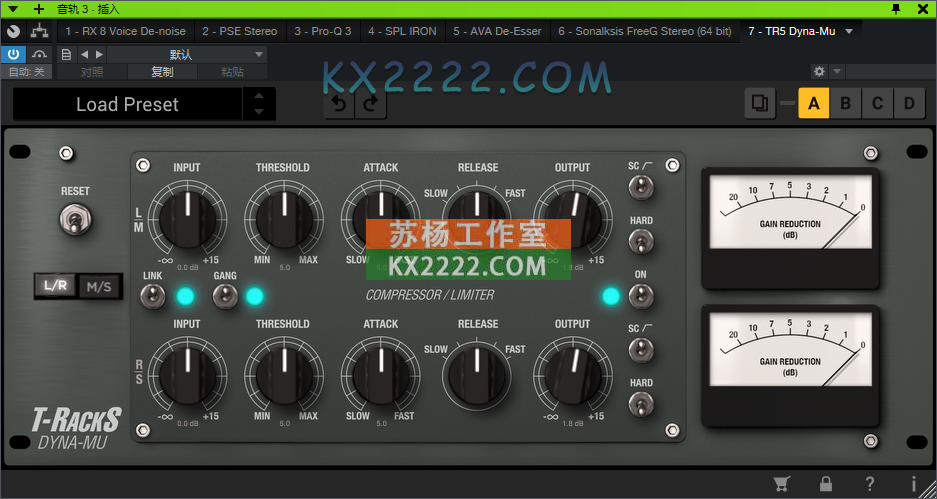The width and height of the screenshot is (937, 499).
Task: Pin the plugin window
Action: coord(896,9)
